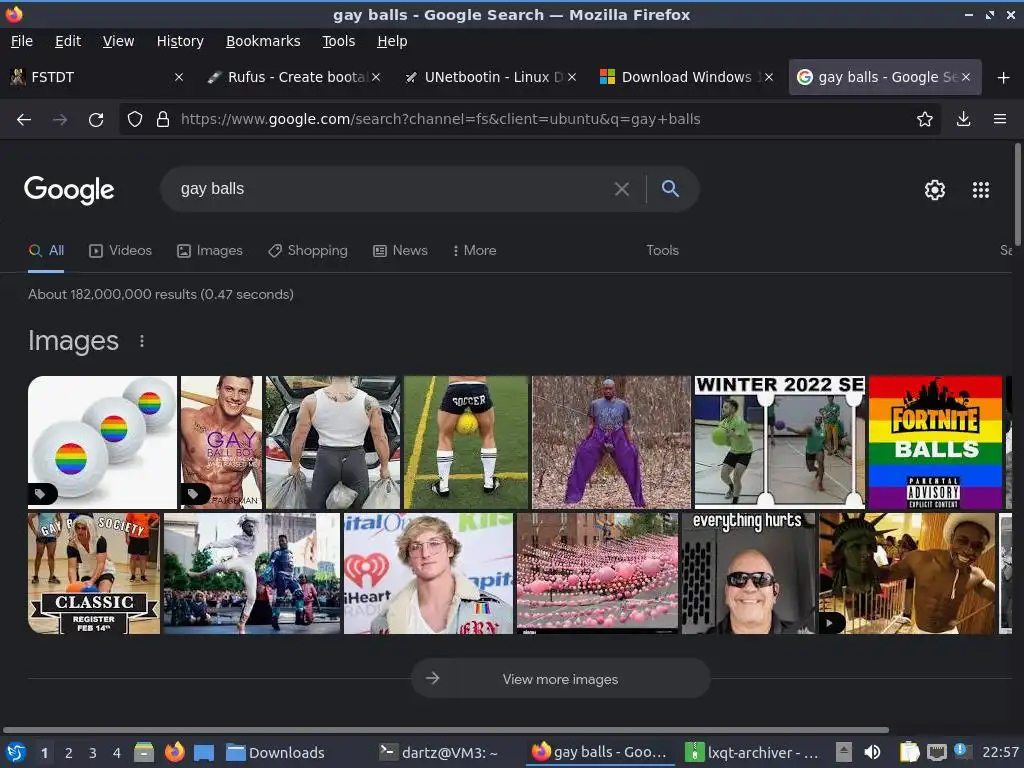The image size is (1024, 768).
Task: Click the network monitor tray icon
Action: [936, 752]
